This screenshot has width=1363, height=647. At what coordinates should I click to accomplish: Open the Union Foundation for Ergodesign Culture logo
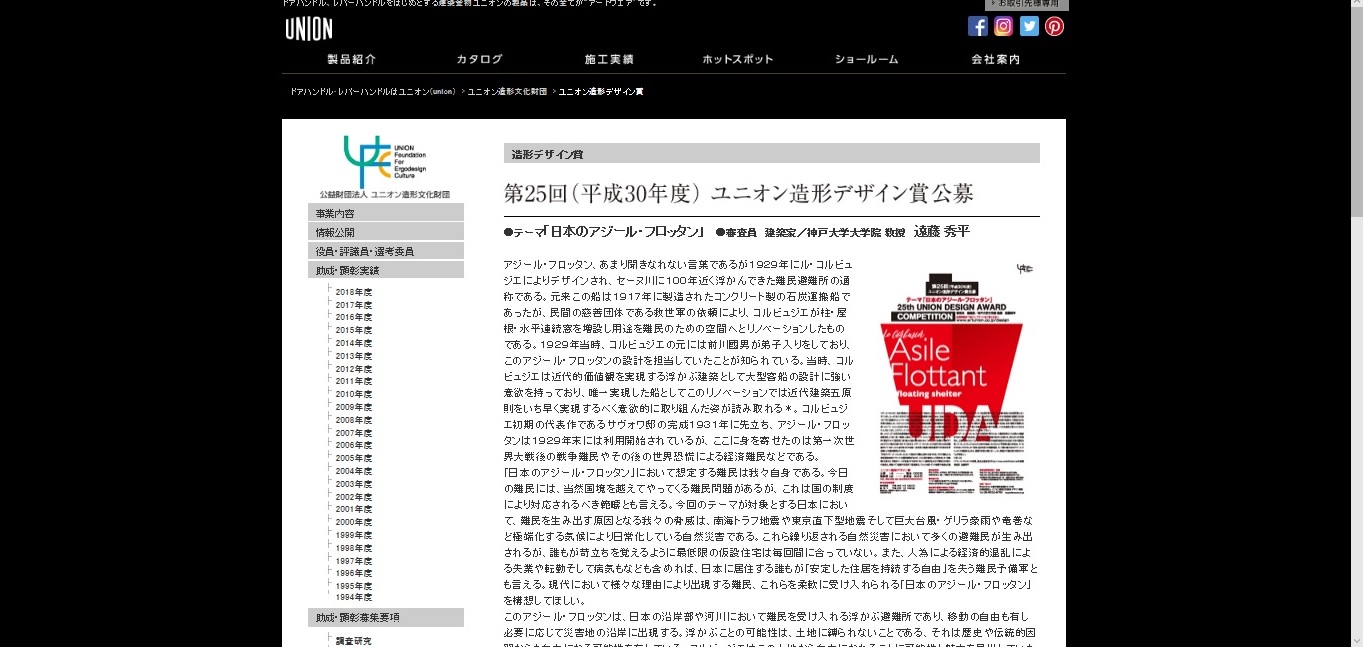386,167
